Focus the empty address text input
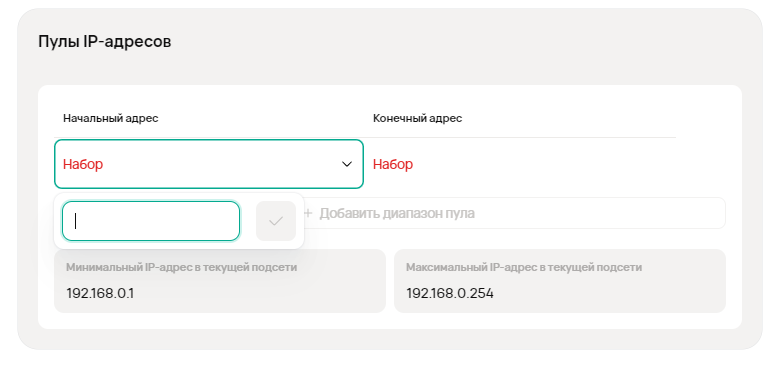 pyautogui.click(x=151, y=221)
